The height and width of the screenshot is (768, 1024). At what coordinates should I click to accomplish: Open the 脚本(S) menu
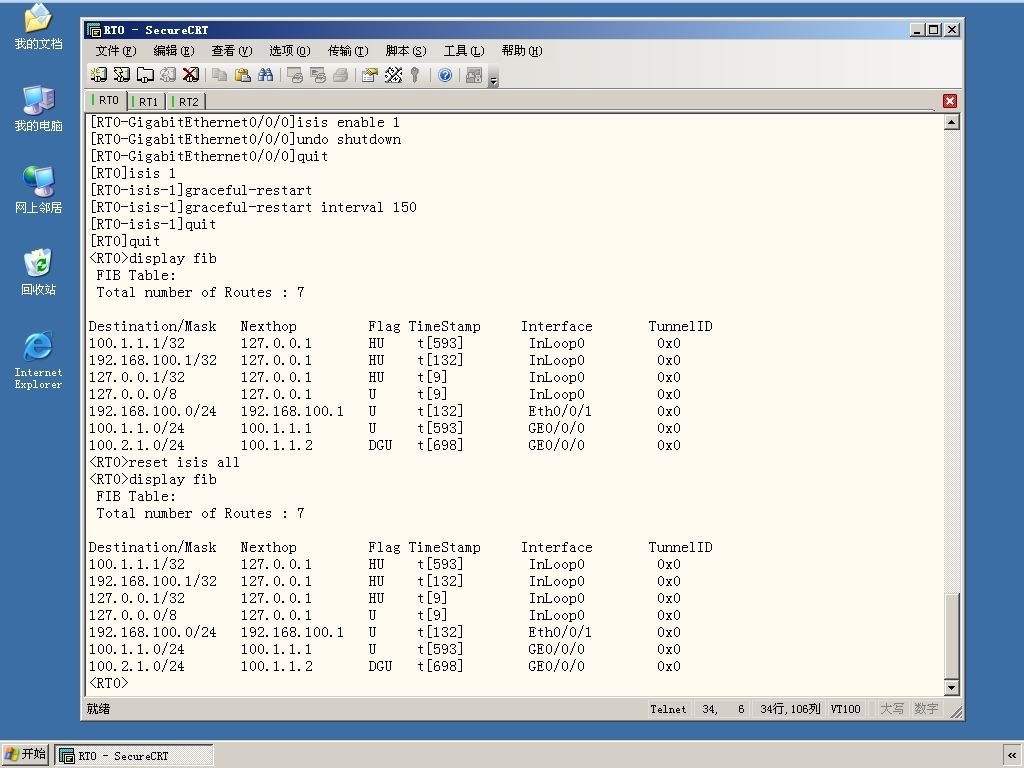(x=406, y=51)
